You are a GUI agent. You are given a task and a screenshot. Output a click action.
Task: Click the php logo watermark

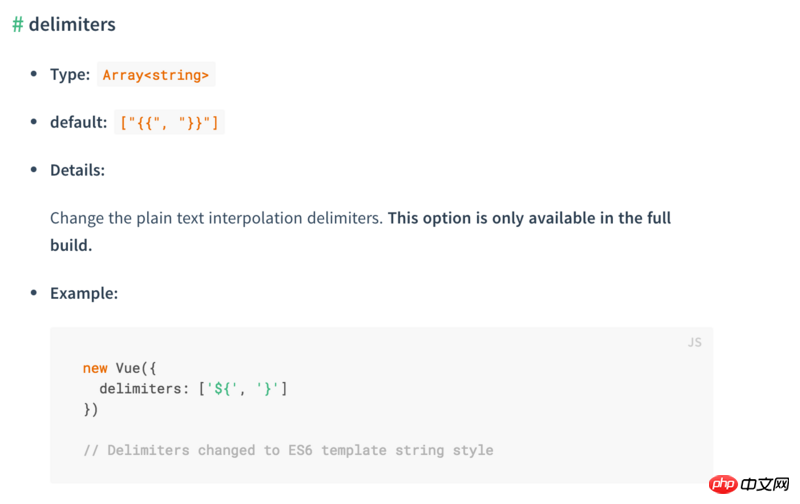coord(723,484)
